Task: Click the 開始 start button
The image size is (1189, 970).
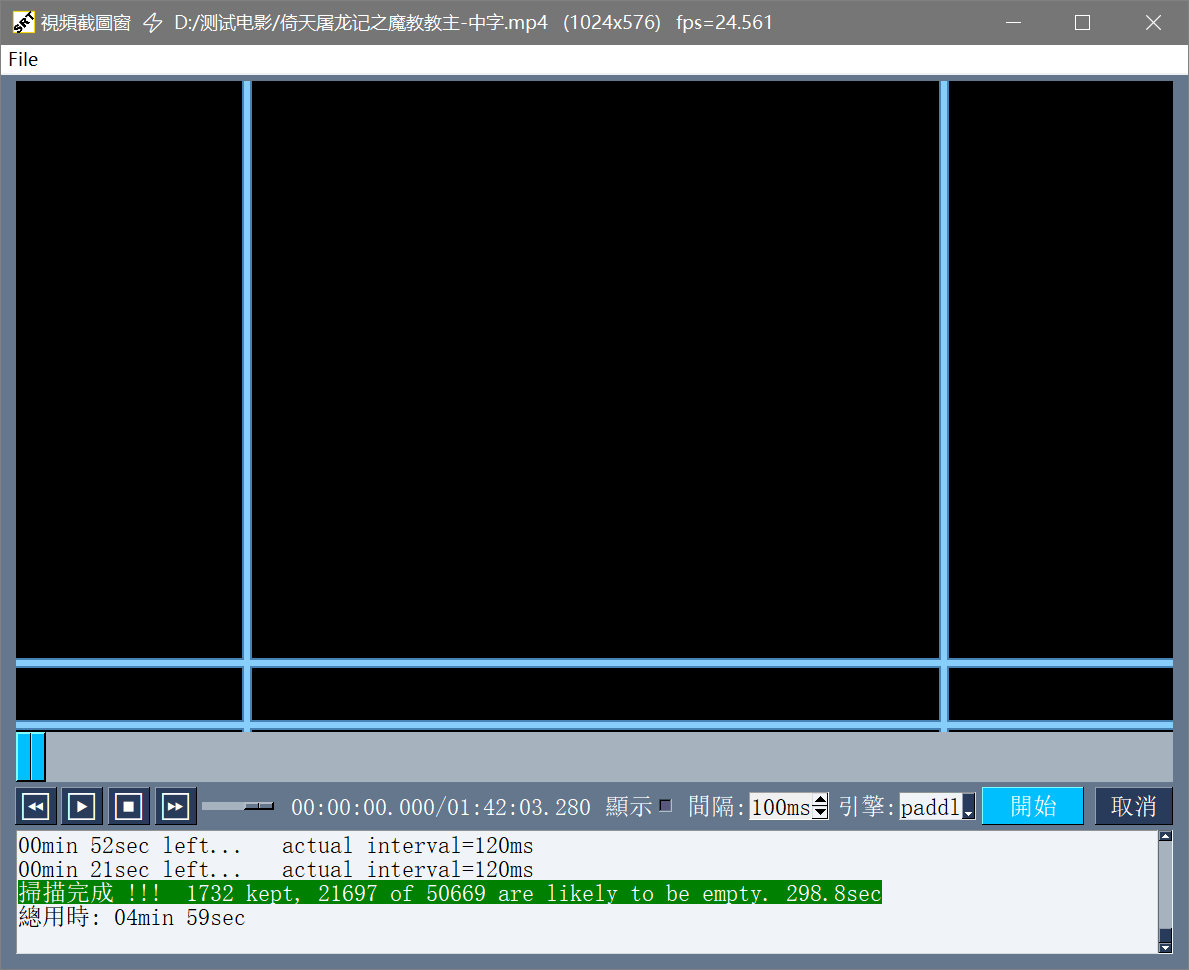Action: [1033, 806]
